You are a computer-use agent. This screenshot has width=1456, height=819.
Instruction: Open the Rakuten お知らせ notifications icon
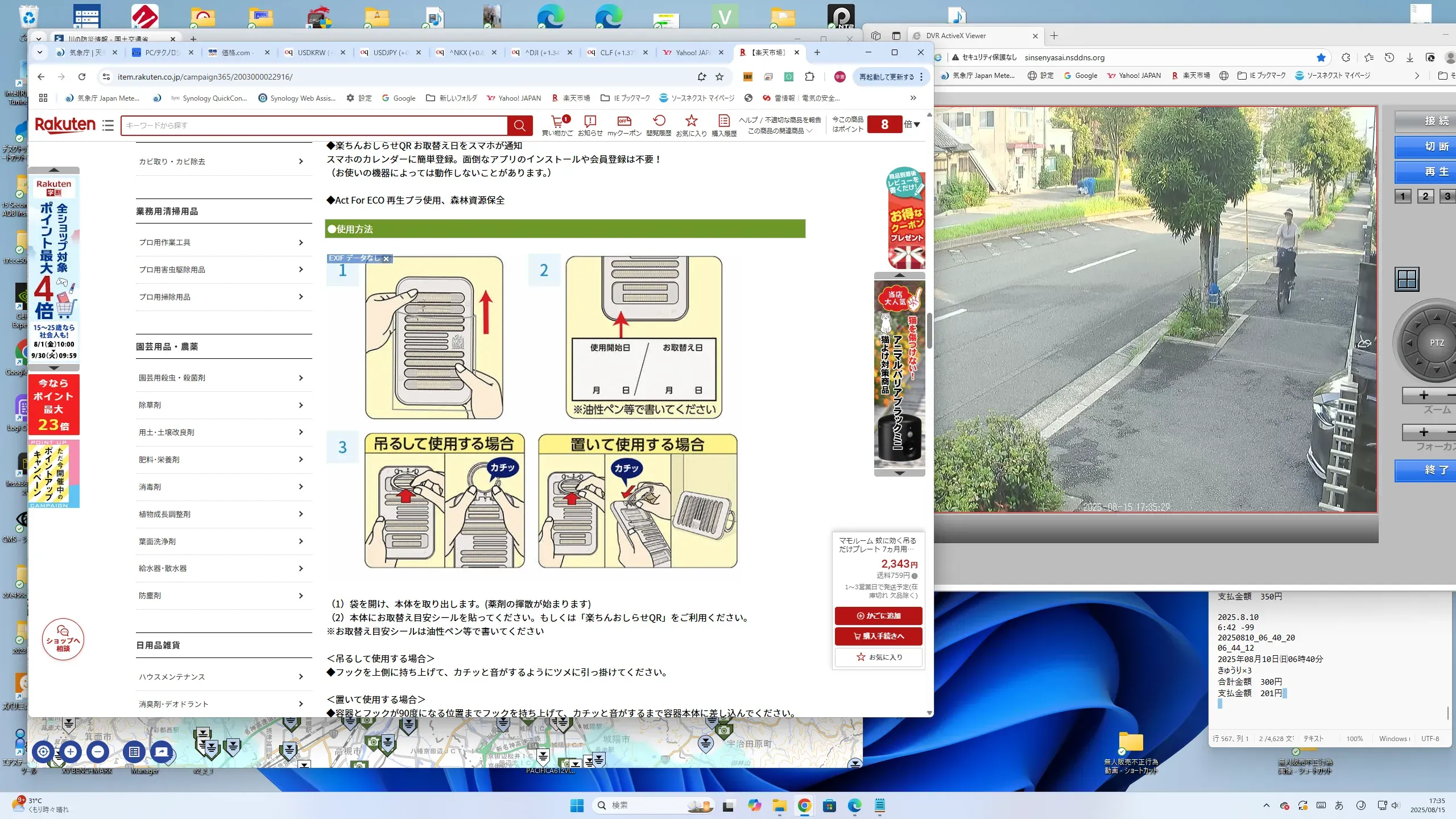coord(590,121)
